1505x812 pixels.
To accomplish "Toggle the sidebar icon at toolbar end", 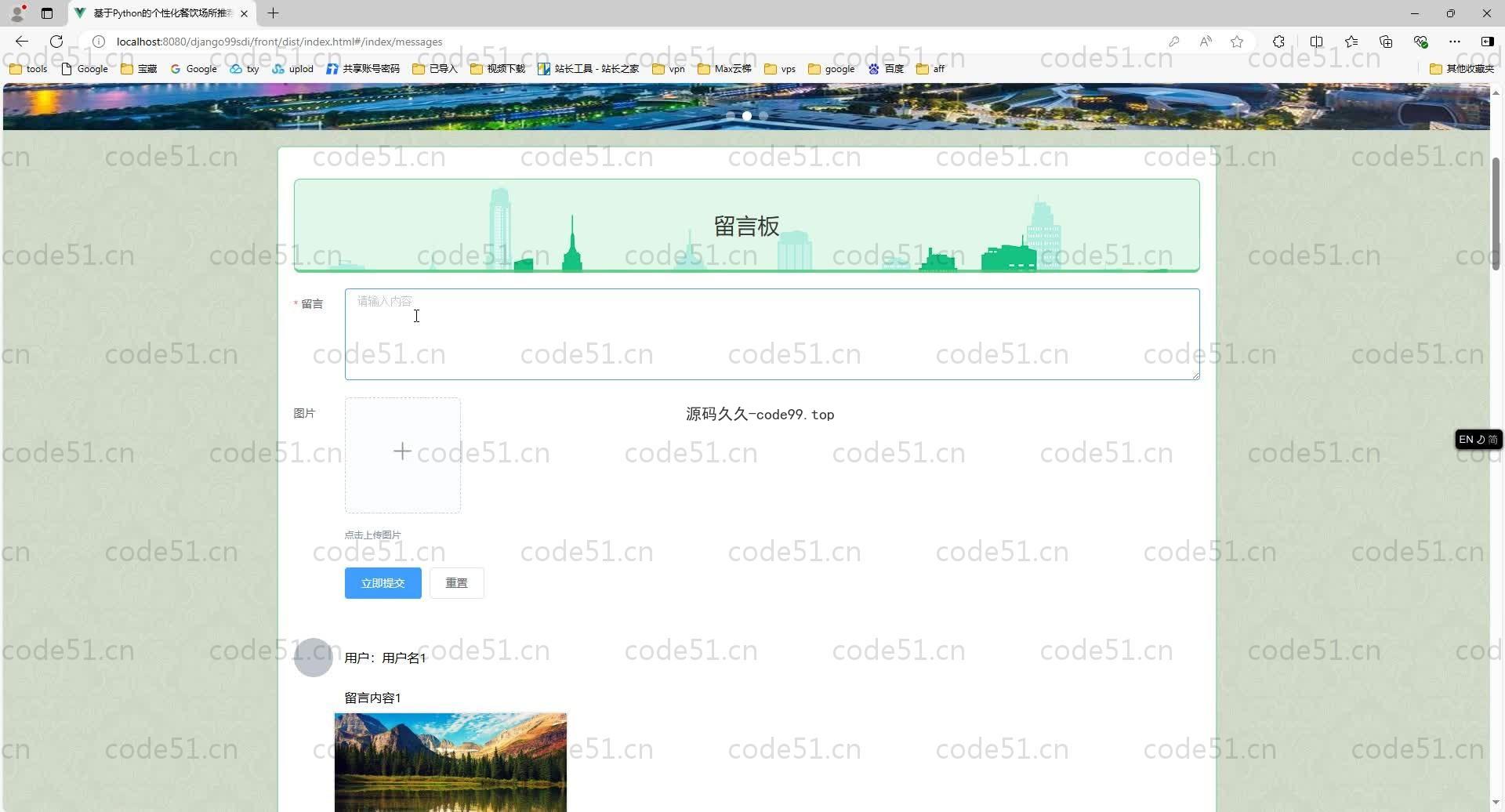I will [1487, 42].
